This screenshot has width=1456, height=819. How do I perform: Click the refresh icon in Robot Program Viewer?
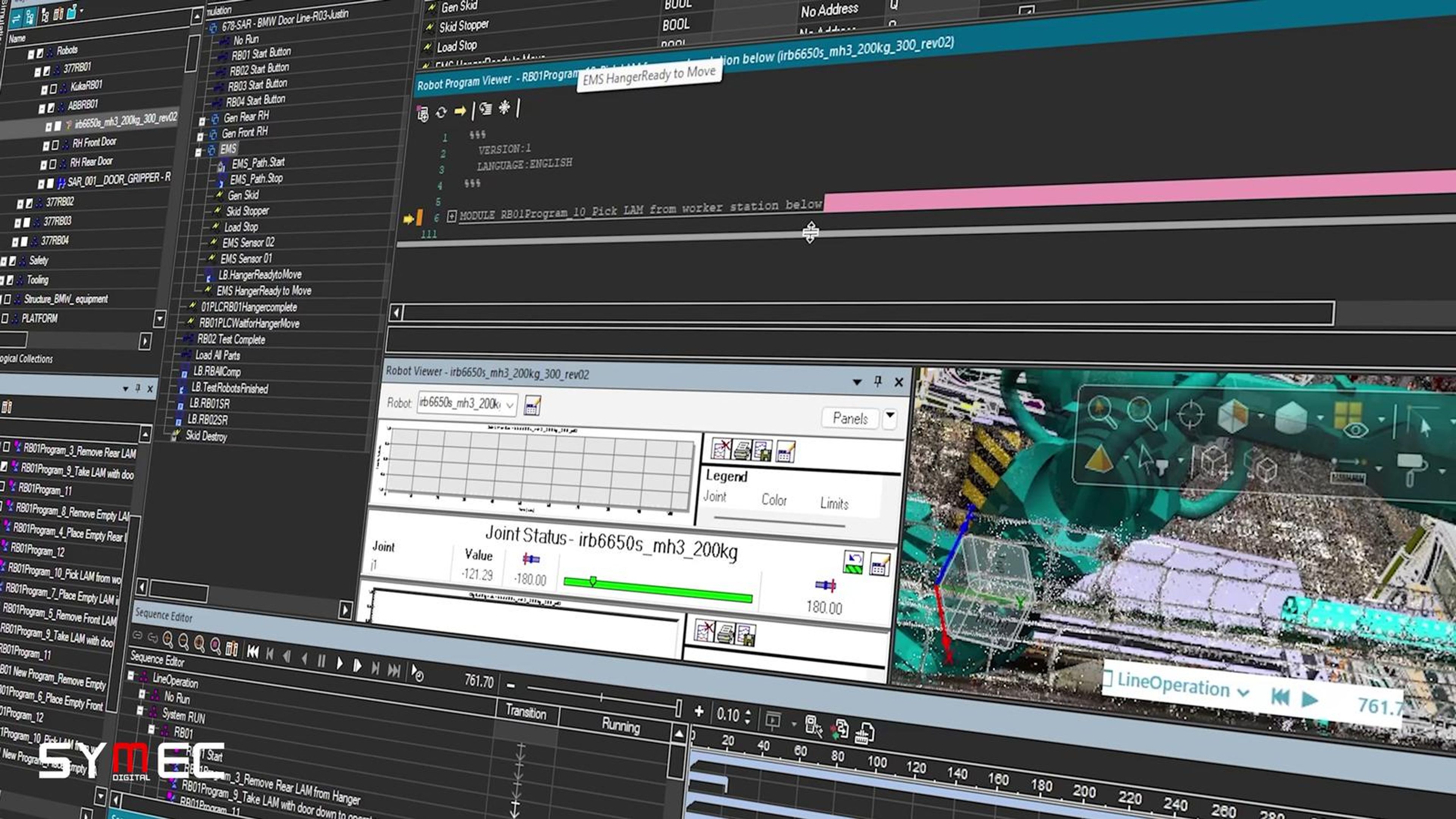click(441, 113)
